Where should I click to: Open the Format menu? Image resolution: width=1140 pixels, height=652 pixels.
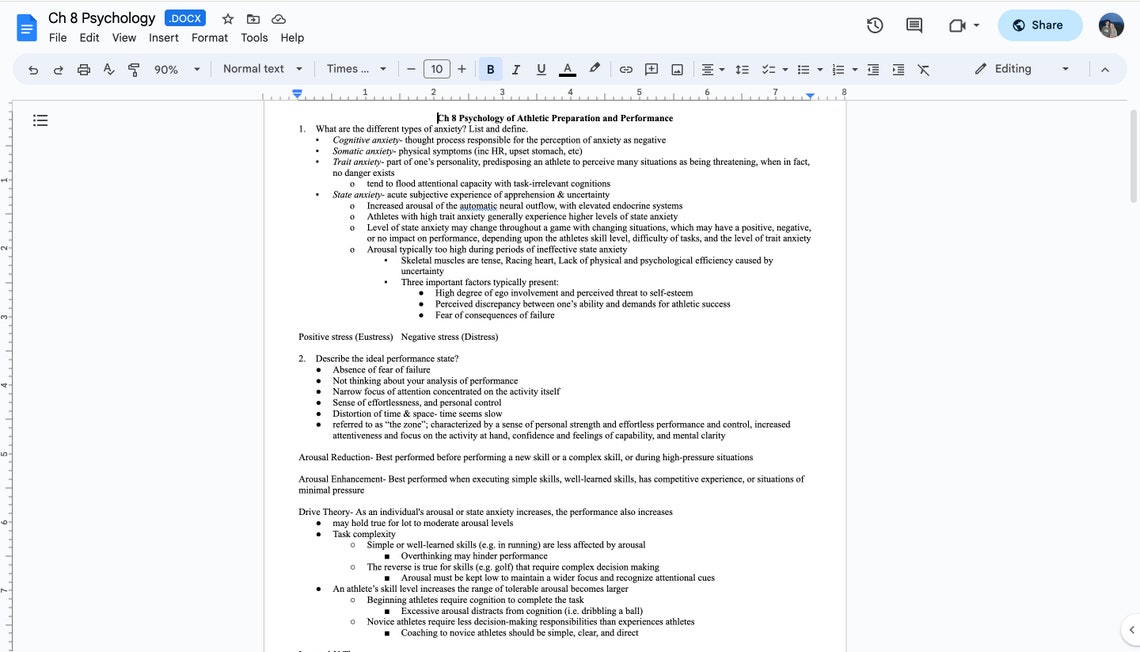[209, 37]
